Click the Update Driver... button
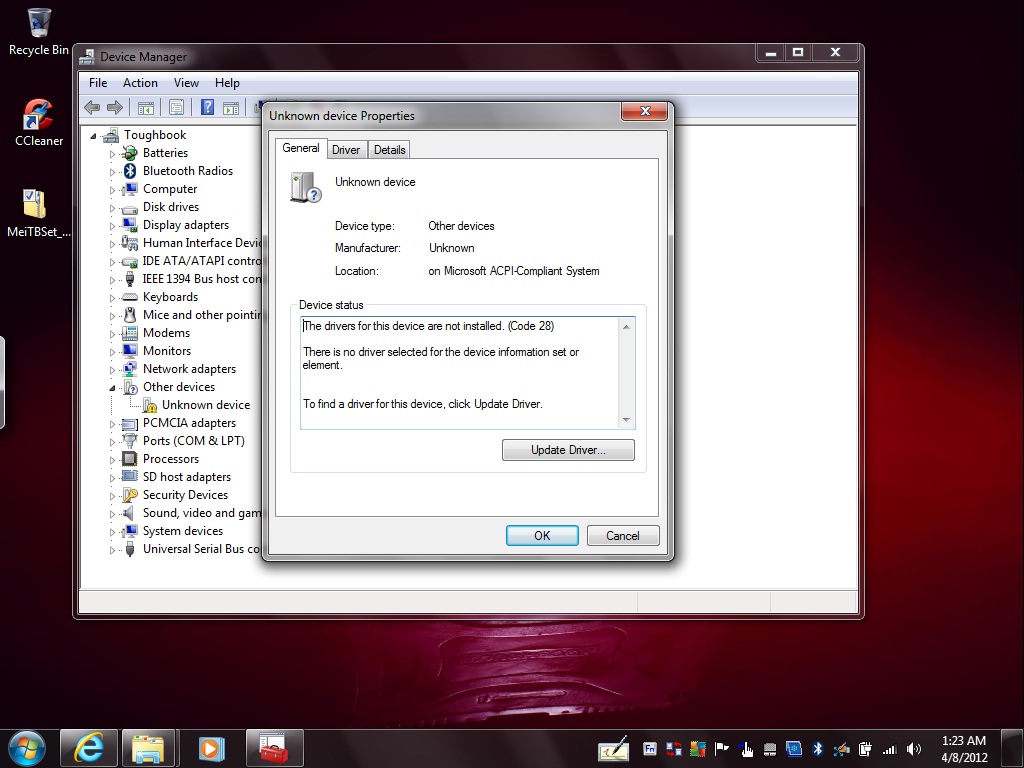The width and height of the screenshot is (1024, 768). click(x=568, y=450)
